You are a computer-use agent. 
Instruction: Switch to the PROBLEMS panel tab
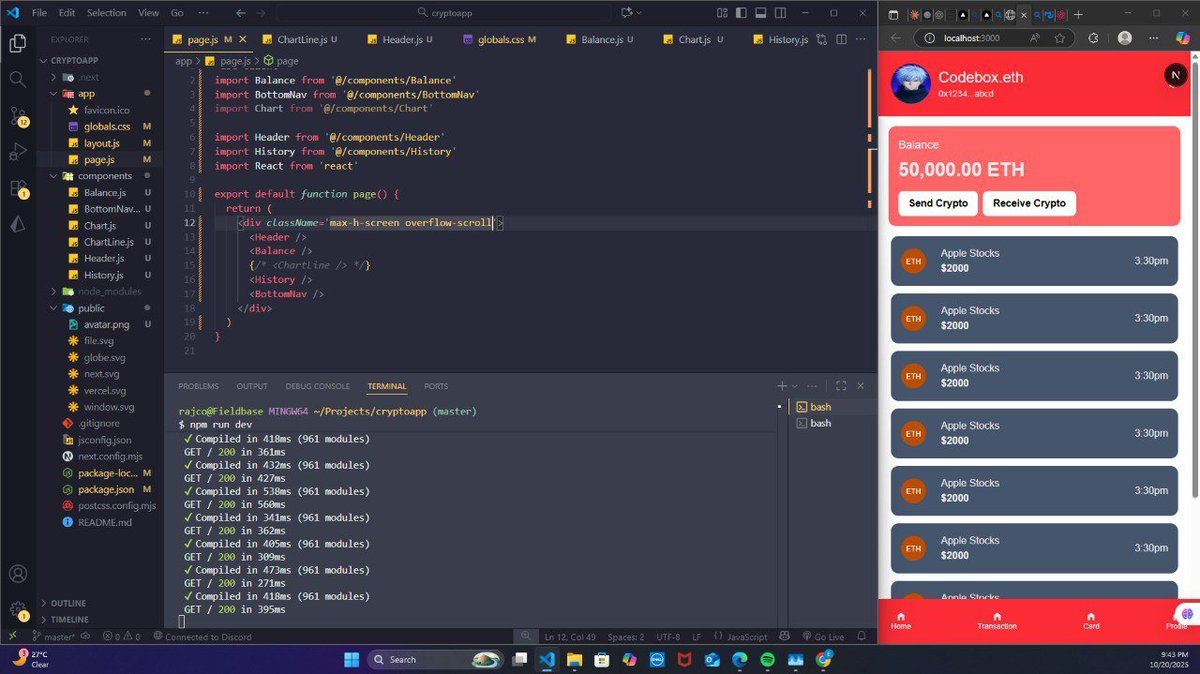198,386
